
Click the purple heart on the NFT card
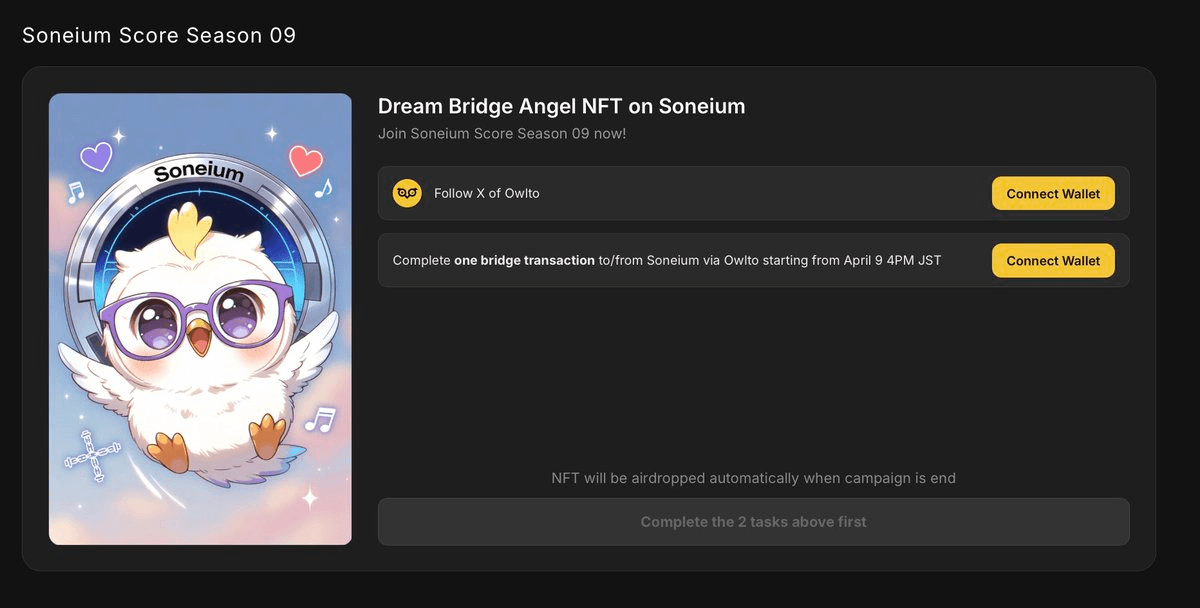97,156
